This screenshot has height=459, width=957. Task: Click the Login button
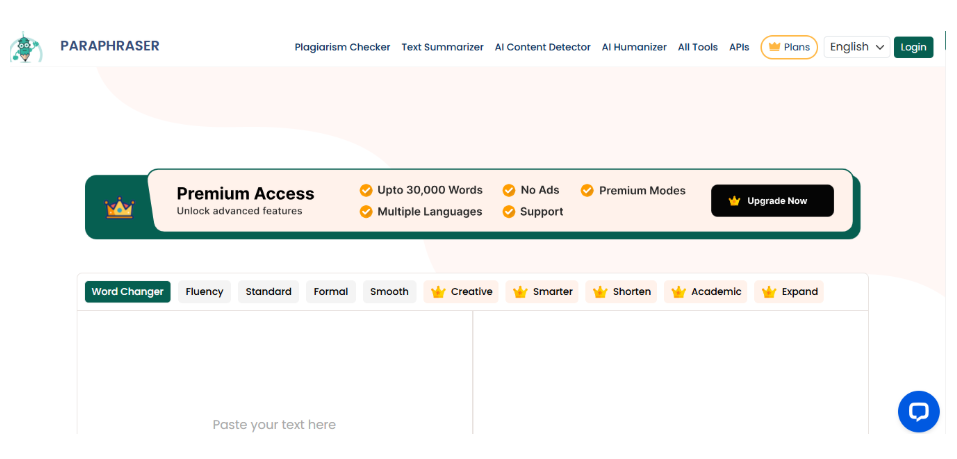914,47
